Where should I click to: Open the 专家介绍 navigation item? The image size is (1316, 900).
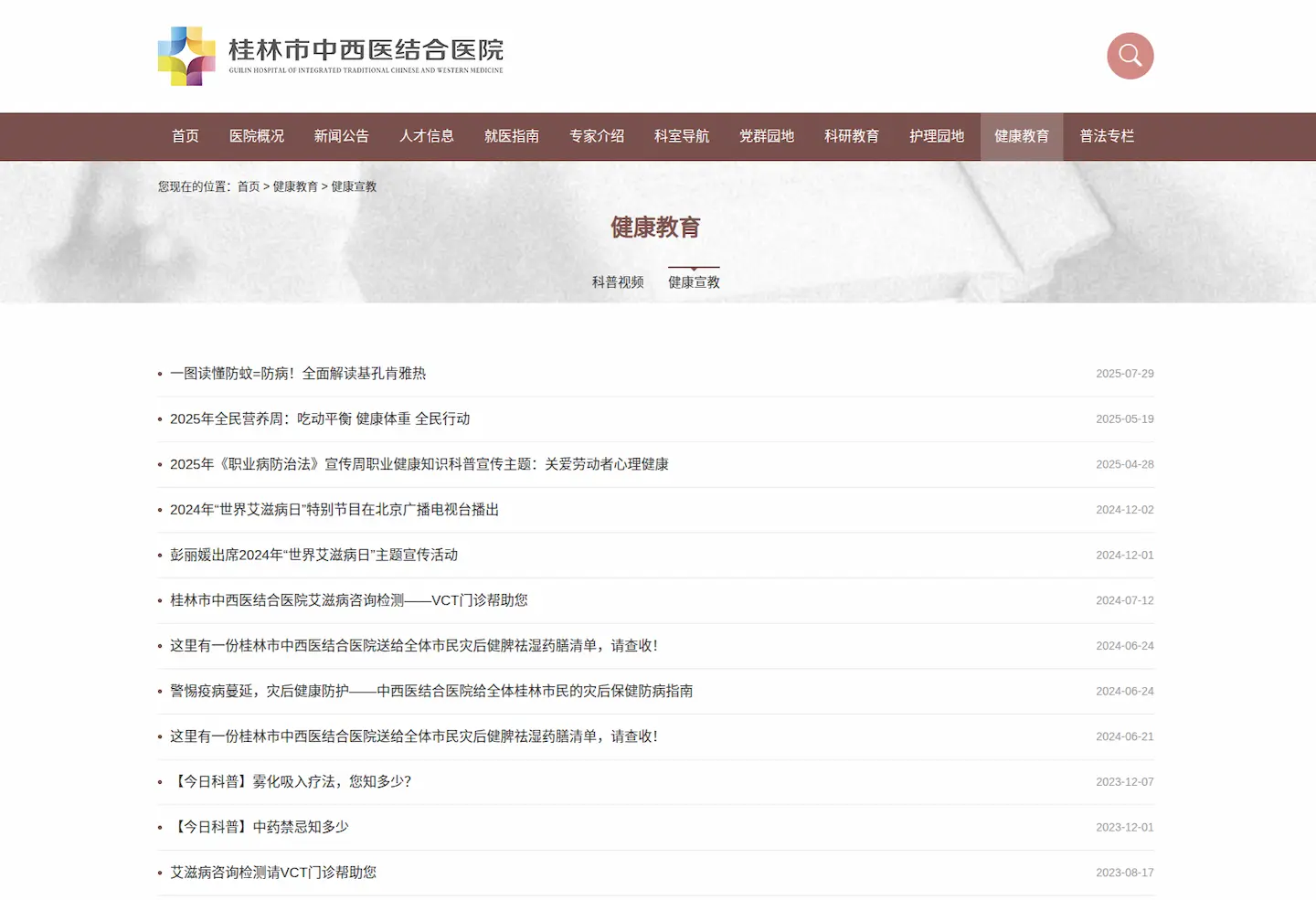597,136
